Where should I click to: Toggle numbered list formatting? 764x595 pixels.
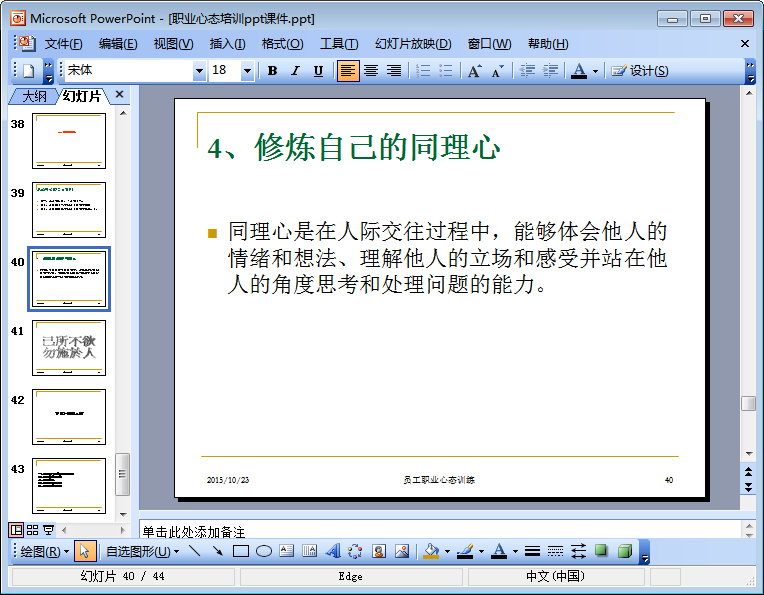(x=423, y=71)
